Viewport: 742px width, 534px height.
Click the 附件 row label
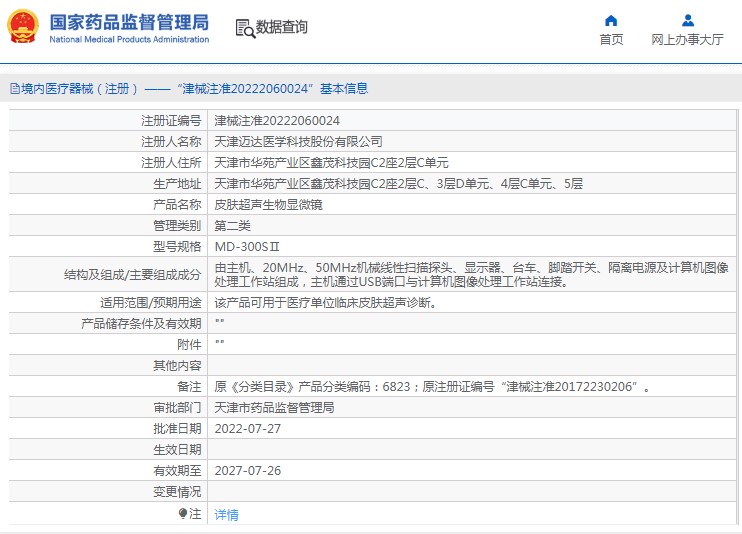click(x=189, y=345)
